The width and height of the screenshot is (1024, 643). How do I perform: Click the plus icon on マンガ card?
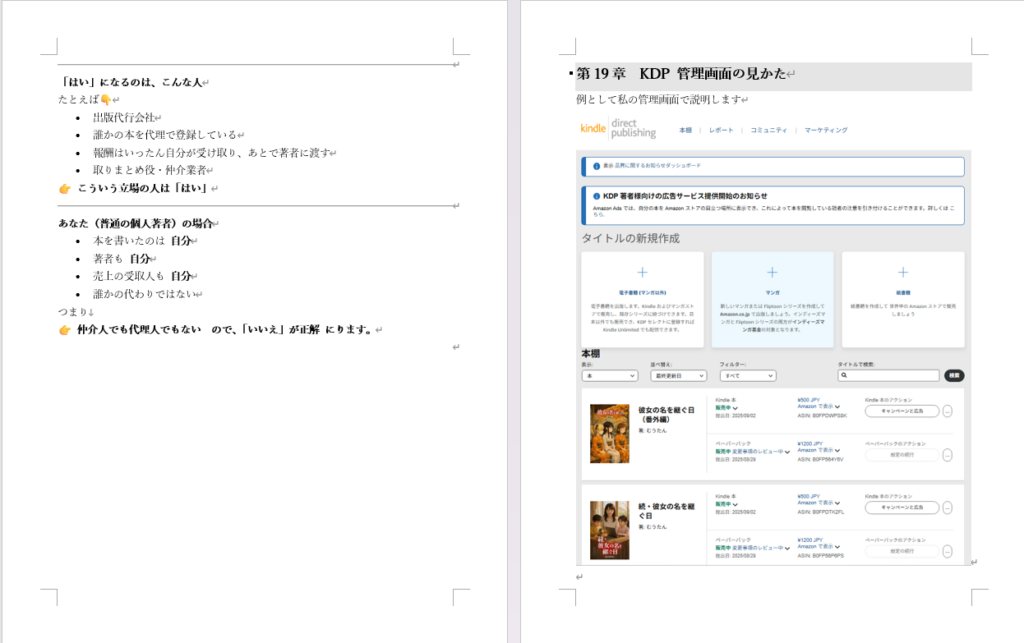pyautogui.click(x=772, y=272)
